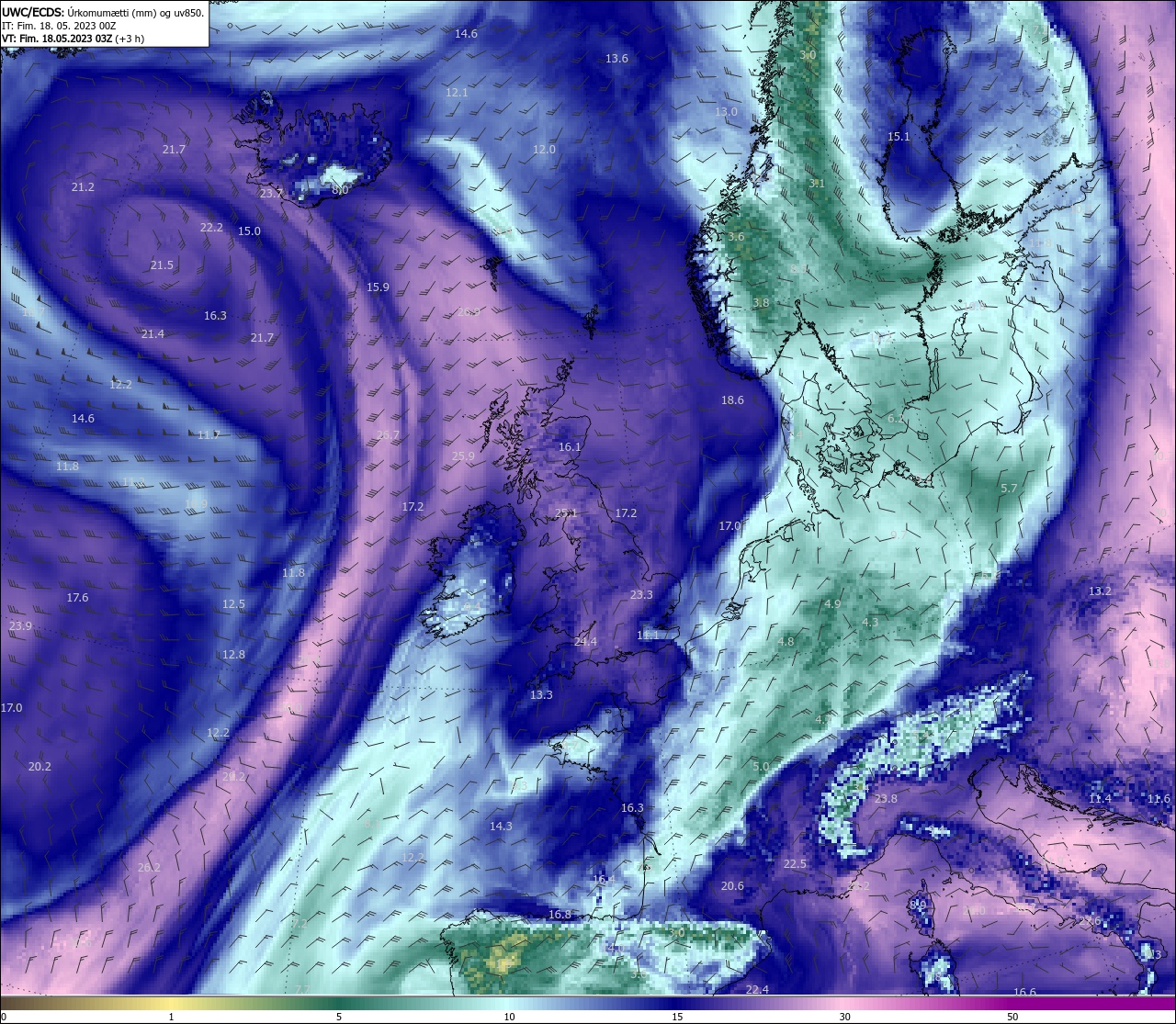Click the map value '5.7'

click(1009, 489)
